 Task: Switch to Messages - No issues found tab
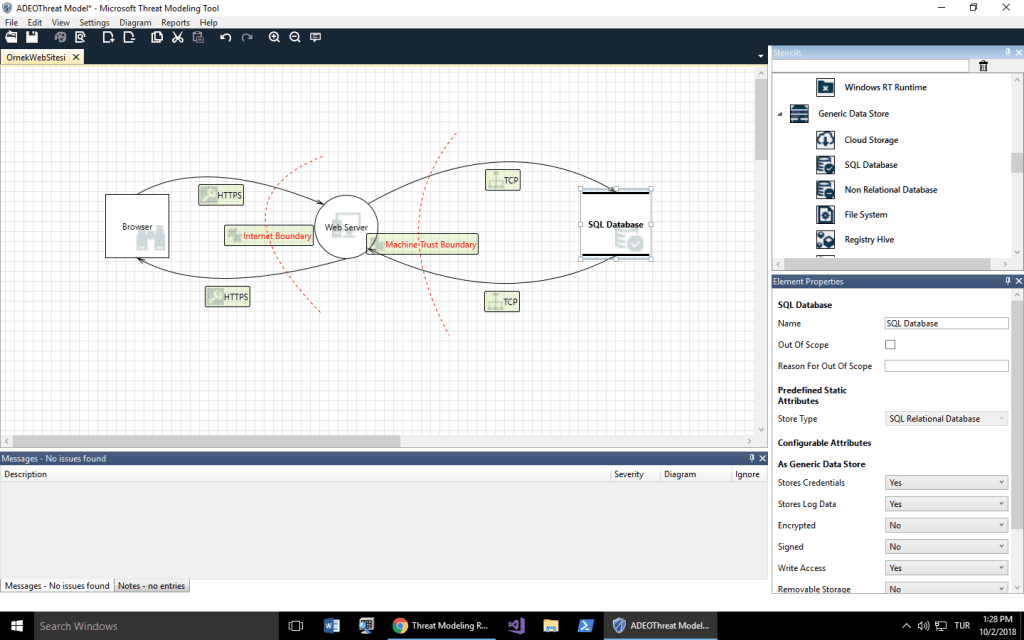pos(57,586)
